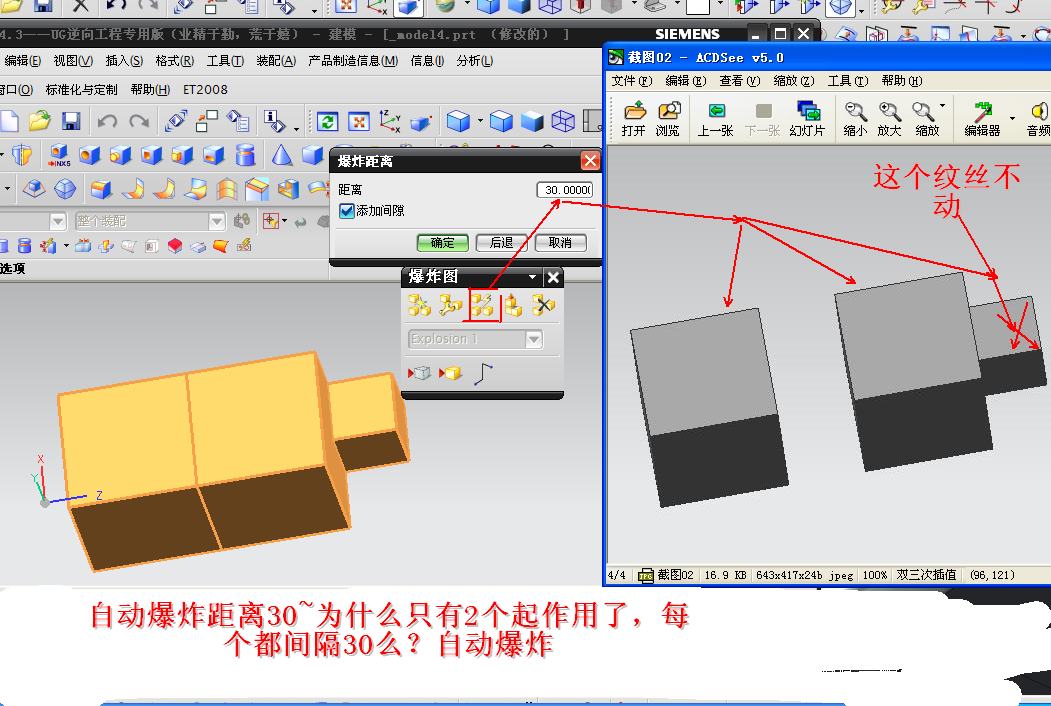
Task: Click the Create Tracelines icon
Action: tap(484, 373)
